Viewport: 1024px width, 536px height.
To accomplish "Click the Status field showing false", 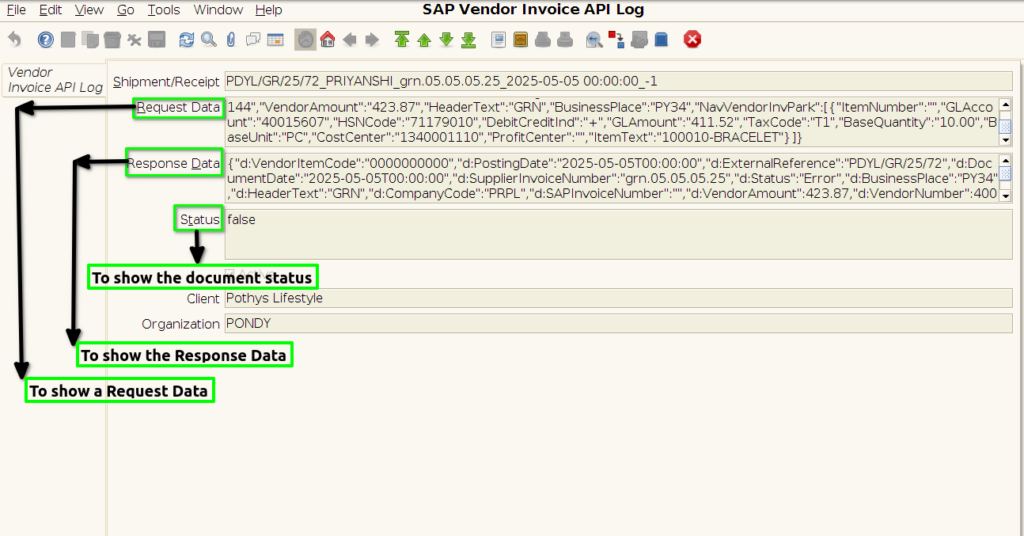I will tap(618, 234).
